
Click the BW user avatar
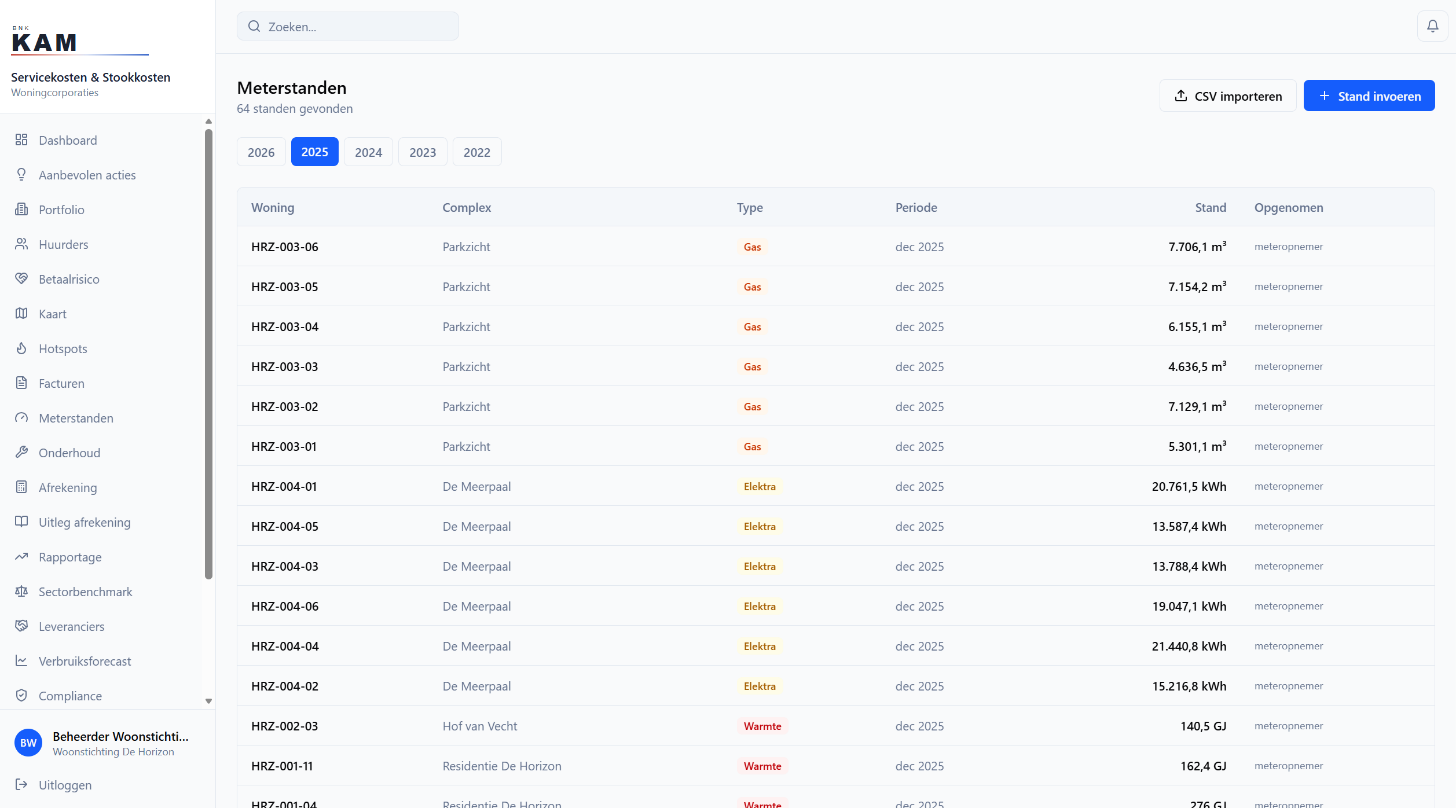(x=28, y=743)
